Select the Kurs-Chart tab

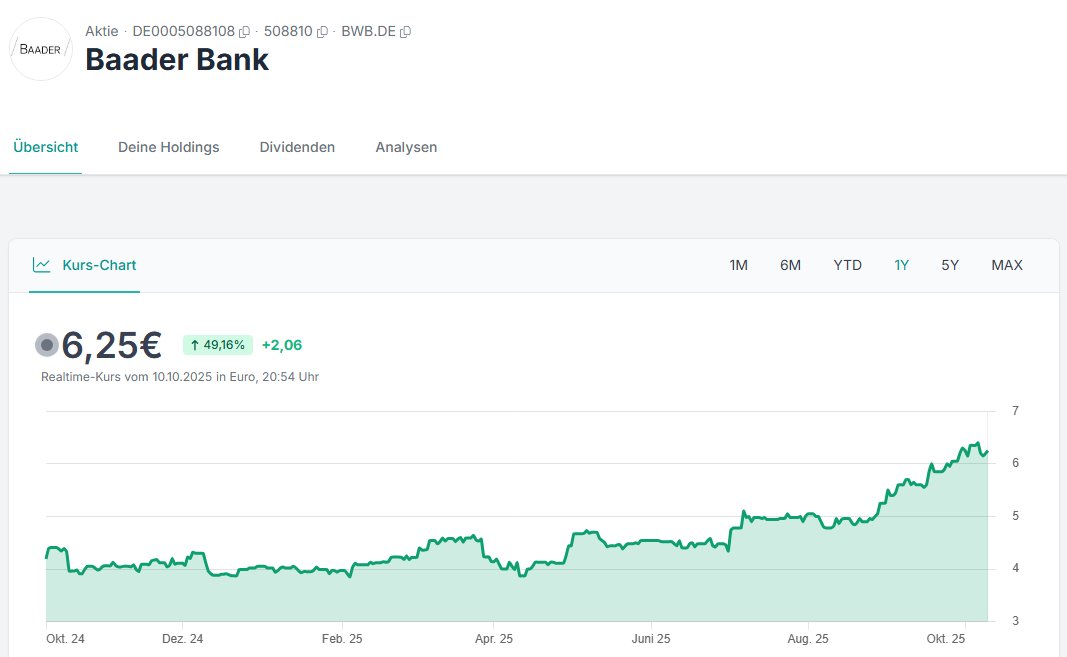[x=84, y=265]
